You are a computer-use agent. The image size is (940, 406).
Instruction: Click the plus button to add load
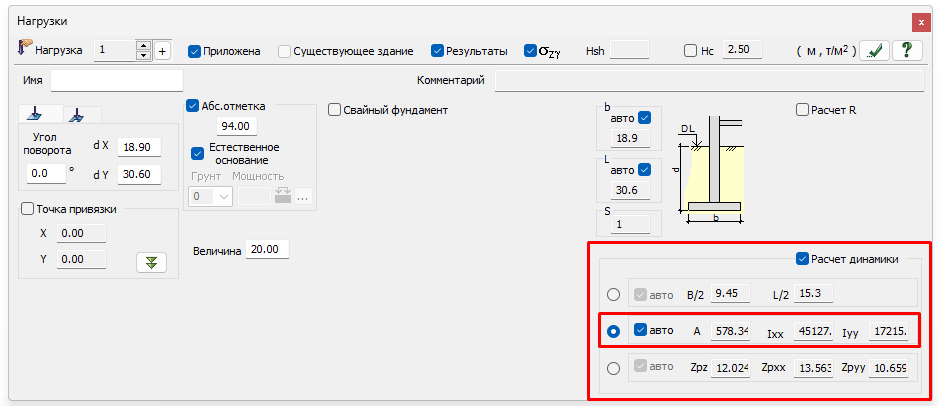coord(163,50)
